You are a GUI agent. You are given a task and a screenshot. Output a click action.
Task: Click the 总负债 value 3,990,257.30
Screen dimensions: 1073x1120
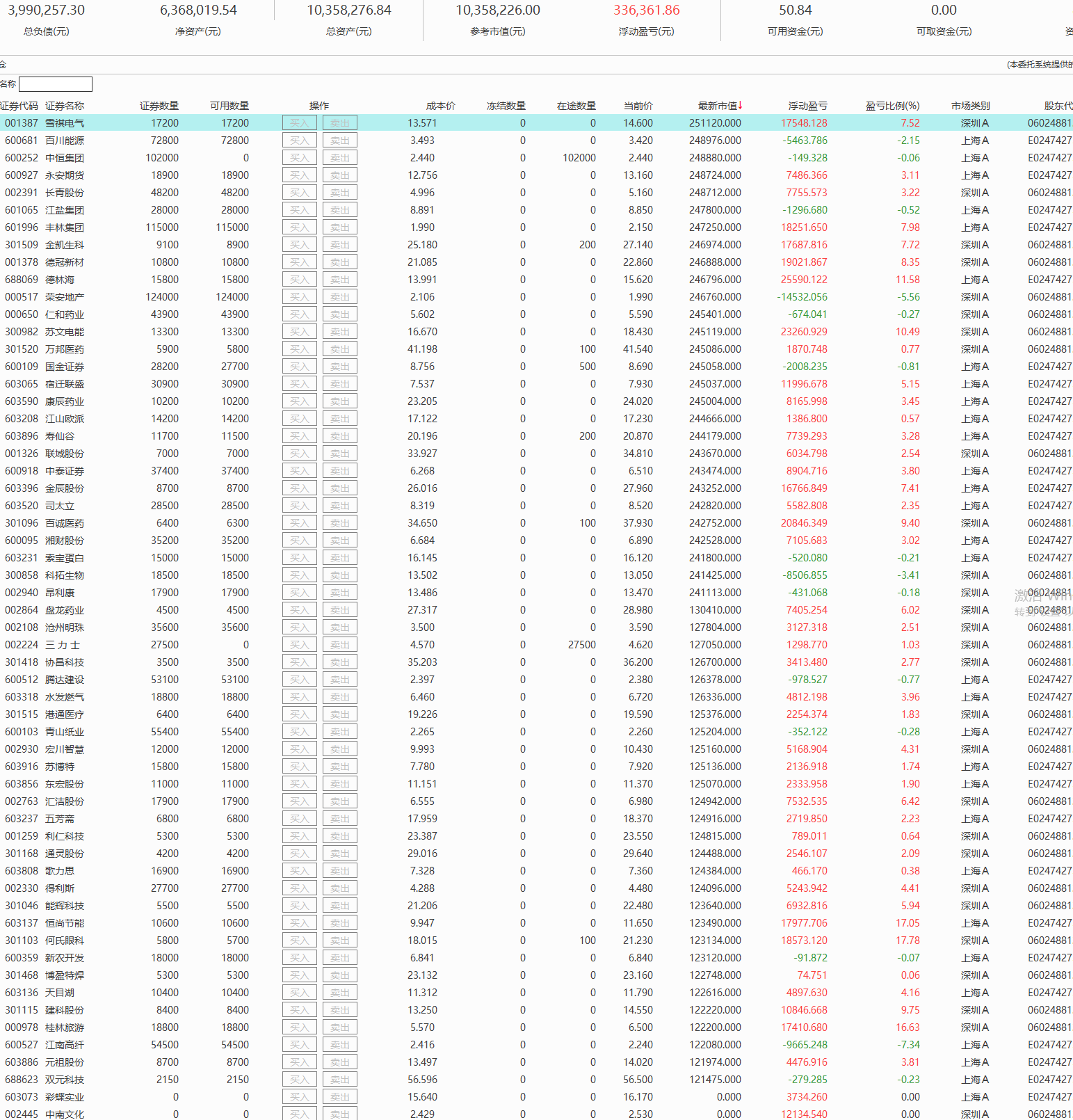(x=47, y=10)
